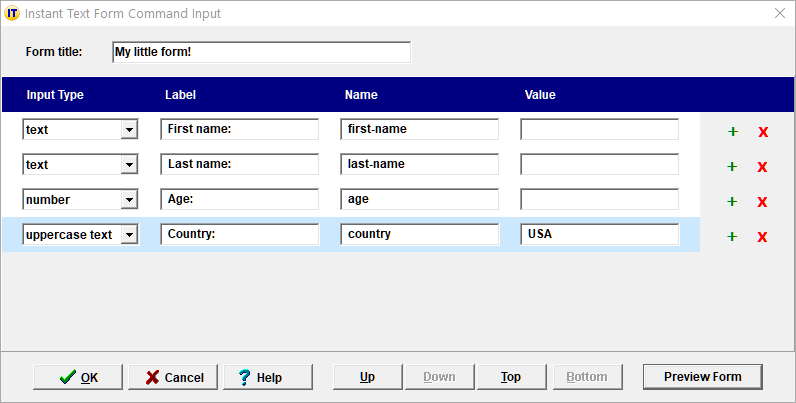Edit the 'first-name' name field

click(419, 129)
